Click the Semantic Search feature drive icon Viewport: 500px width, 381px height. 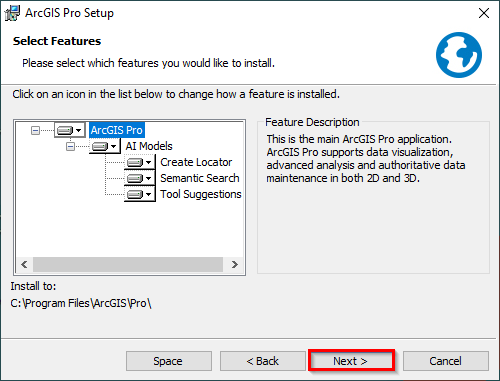tap(135, 178)
